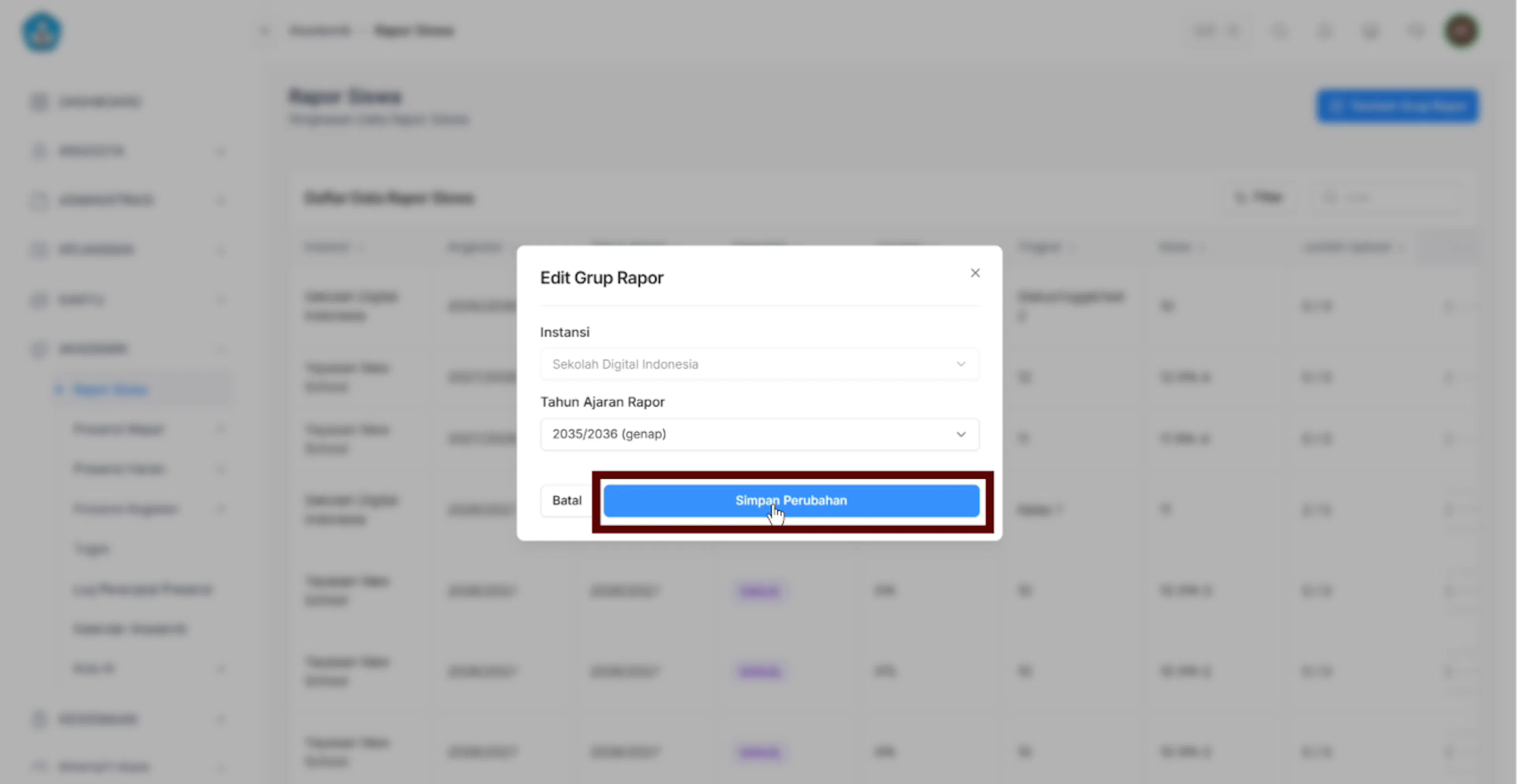Click the Kartu sidebar icon
Image resolution: width=1517 pixels, height=784 pixels.
(x=39, y=300)
